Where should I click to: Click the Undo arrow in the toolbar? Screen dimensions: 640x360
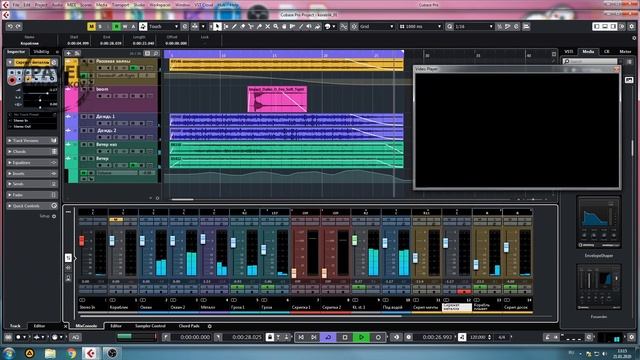(x=10, y=27)
